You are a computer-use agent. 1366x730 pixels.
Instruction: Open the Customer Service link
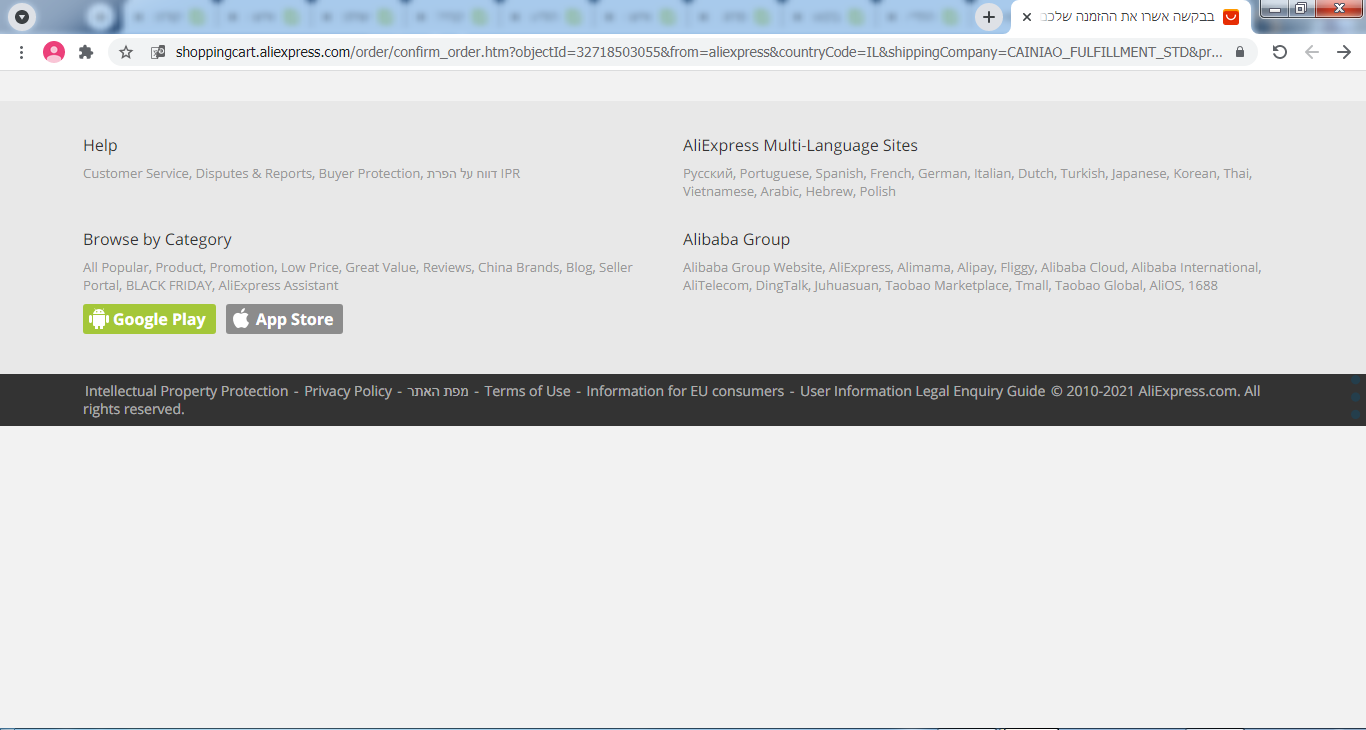(136, 173)
